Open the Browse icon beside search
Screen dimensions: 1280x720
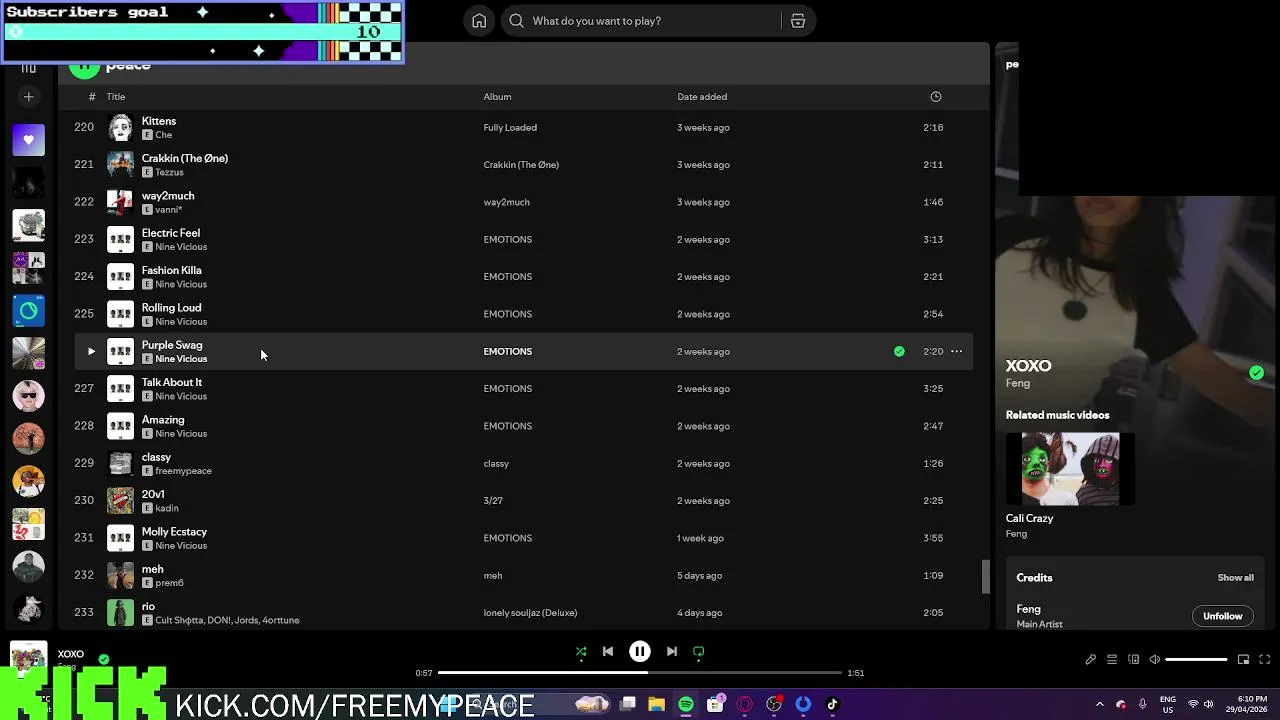(x=798, y=21)
